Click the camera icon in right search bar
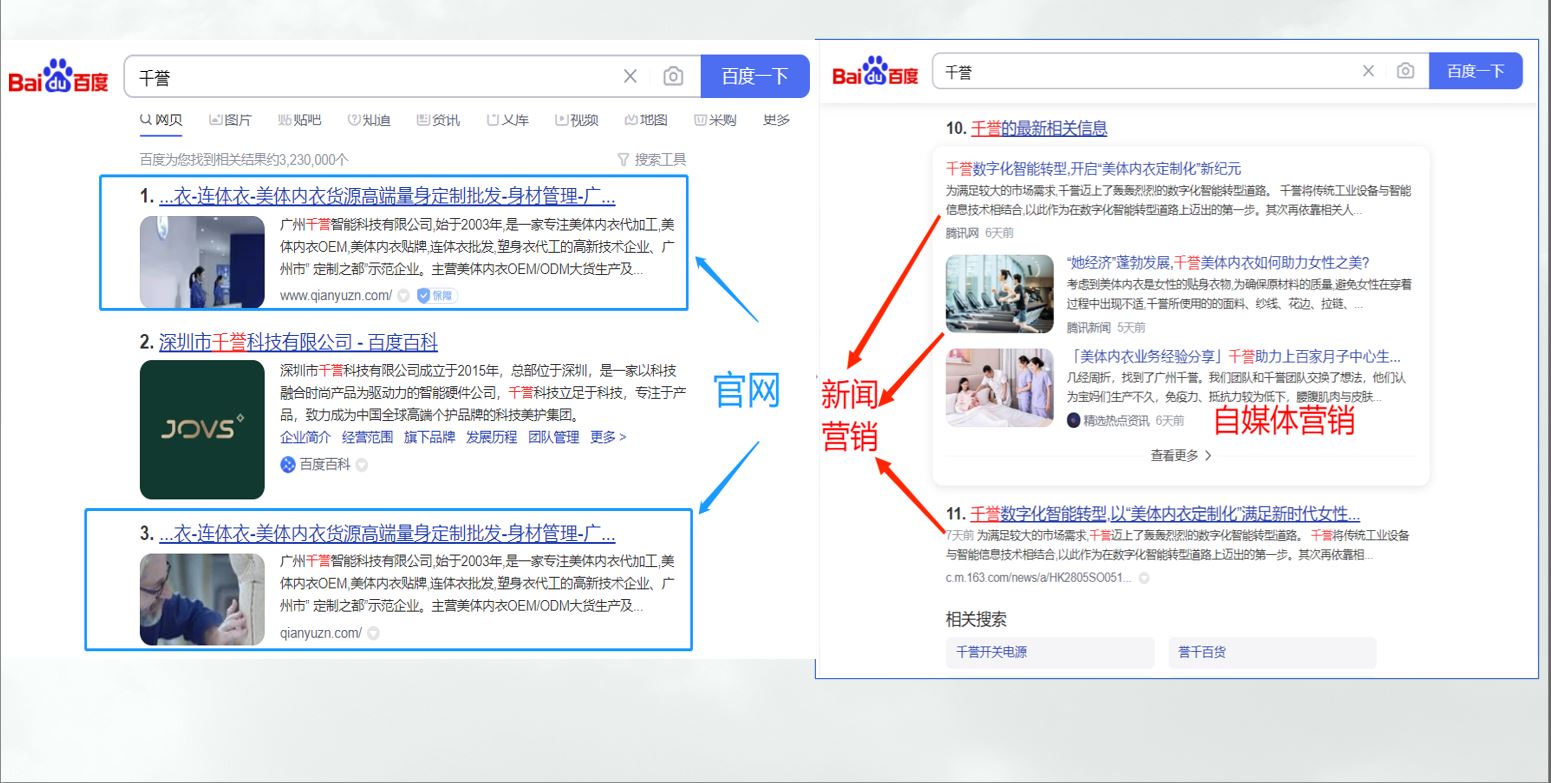Image resolution: width=1551 pixels, height=783 pixels. (x=1405, y=71)
